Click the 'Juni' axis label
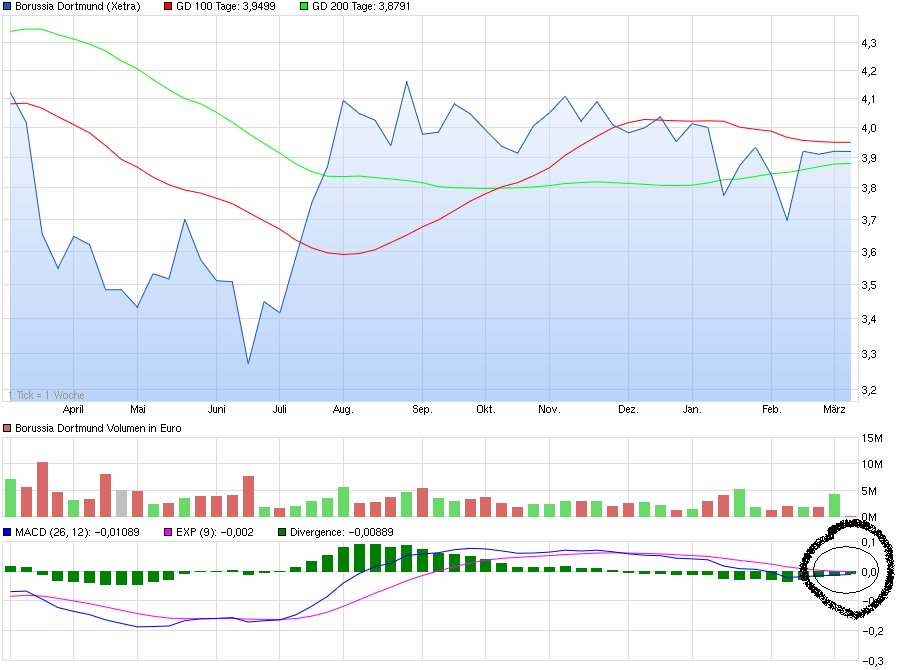 [x=216, y=409]
